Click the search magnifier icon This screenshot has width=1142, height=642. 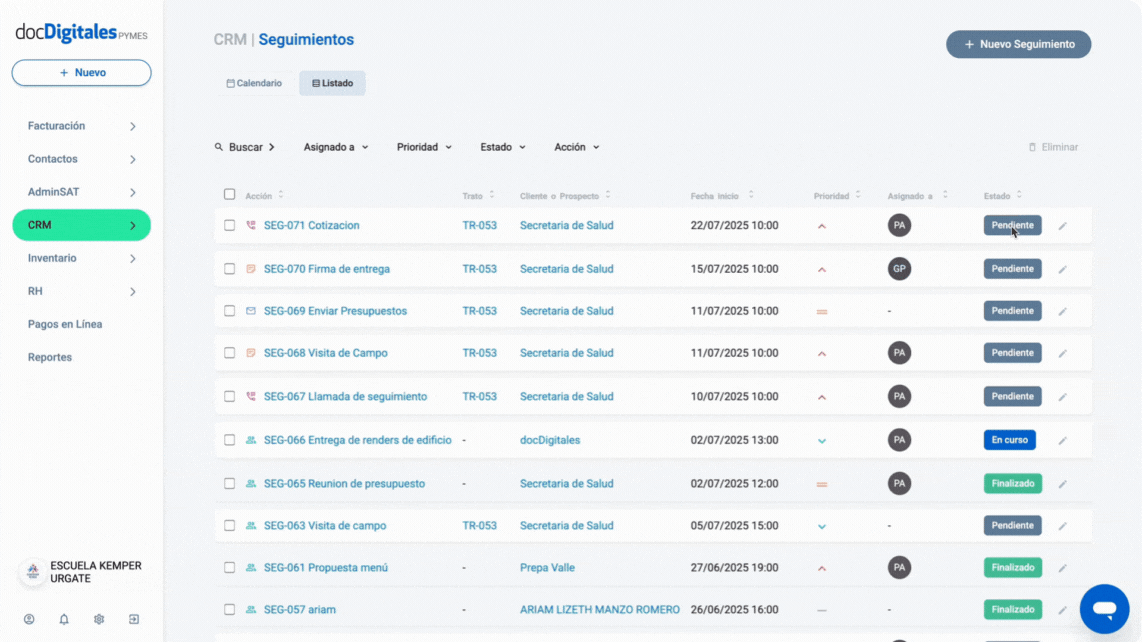[218, 147]
